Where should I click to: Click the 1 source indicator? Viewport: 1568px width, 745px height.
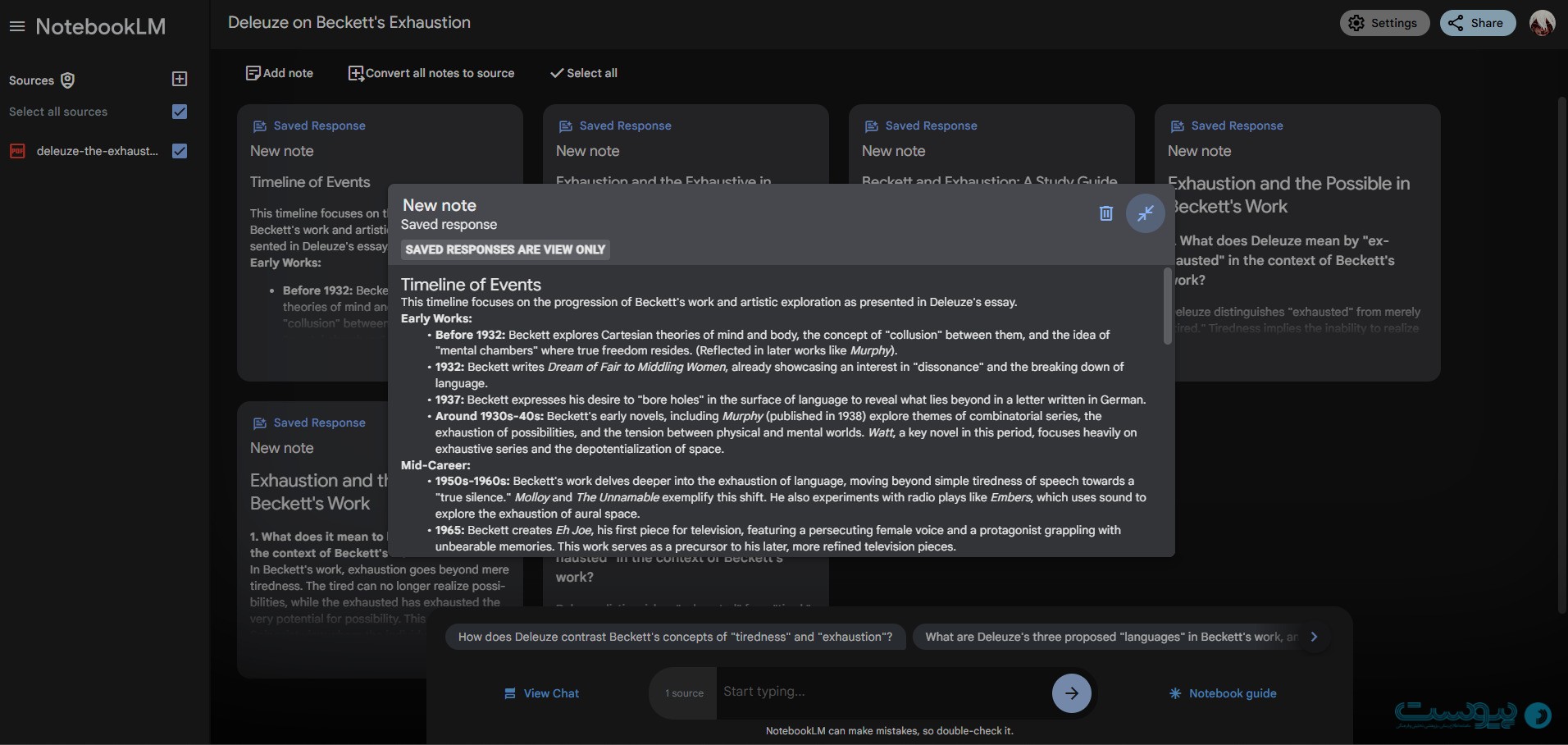(x=684, y=693)
